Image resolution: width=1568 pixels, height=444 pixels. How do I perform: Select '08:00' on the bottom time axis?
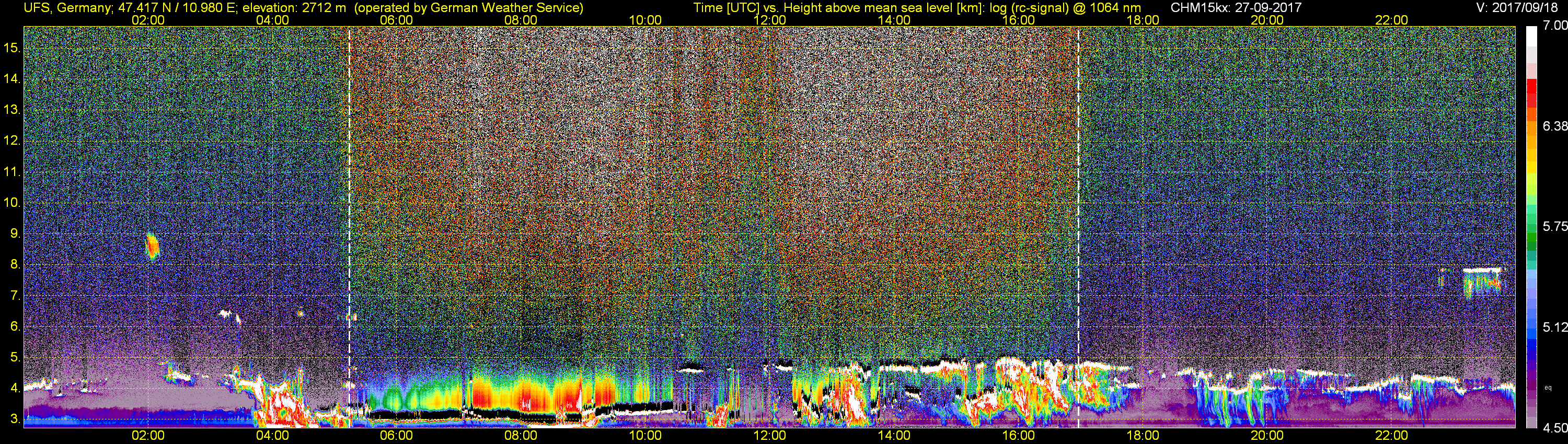point(521,436)
